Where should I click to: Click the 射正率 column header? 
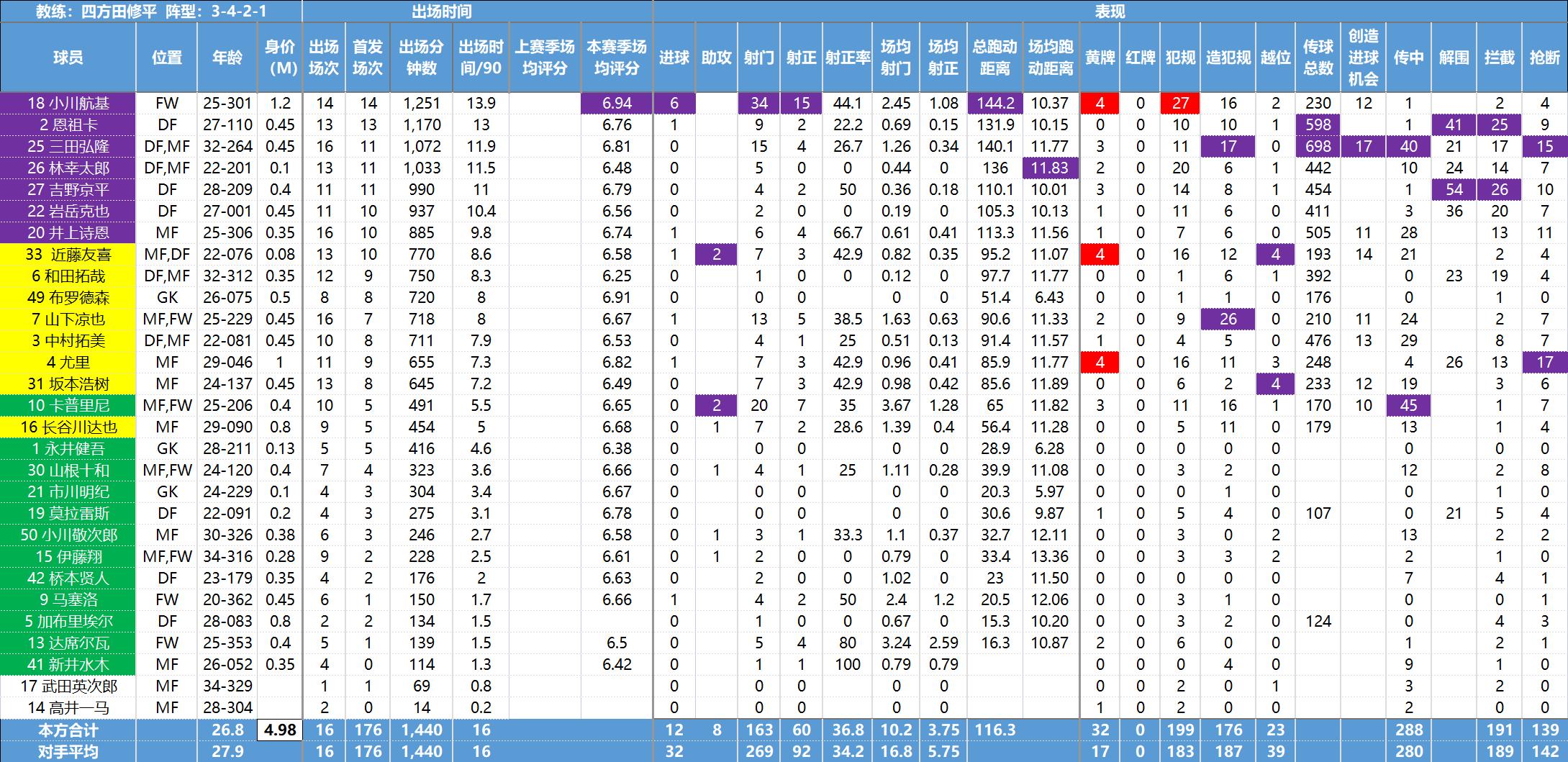[x=848, y=58]
